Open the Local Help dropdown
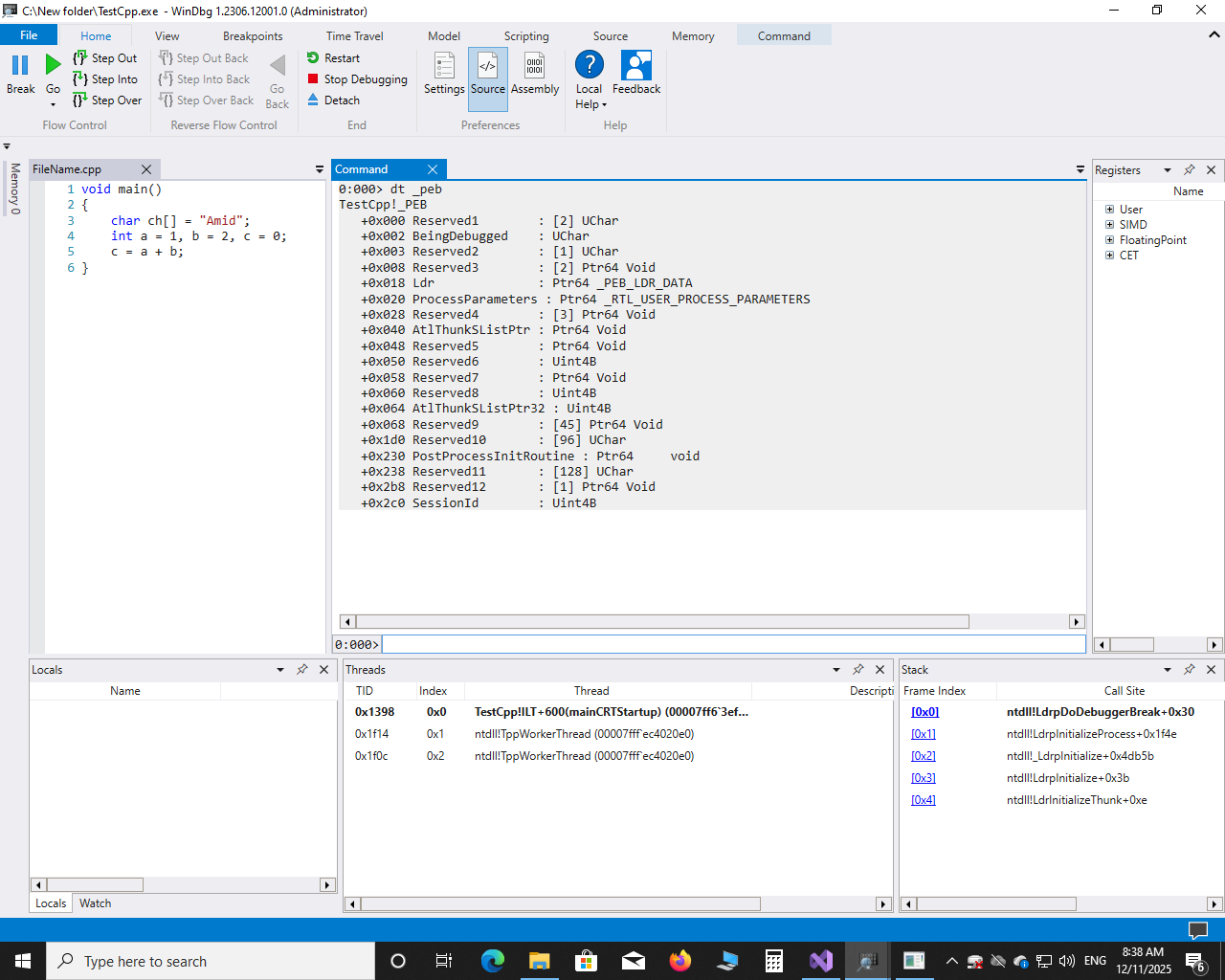This screenshot has width=1225, height=980. [x=590, y=104]
